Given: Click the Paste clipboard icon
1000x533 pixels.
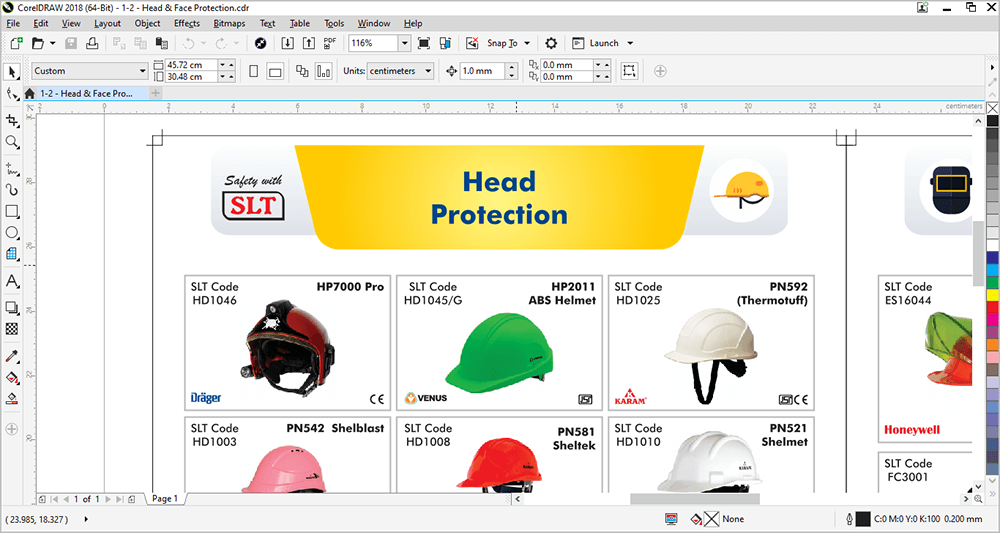Looking at the screenshot, I should [x=162, y=43].
